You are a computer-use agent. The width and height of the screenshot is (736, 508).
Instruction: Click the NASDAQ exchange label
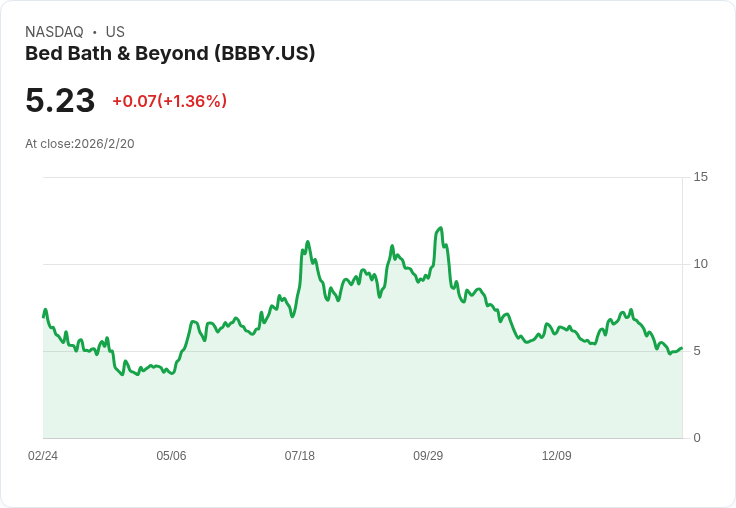tap(54, 32)
